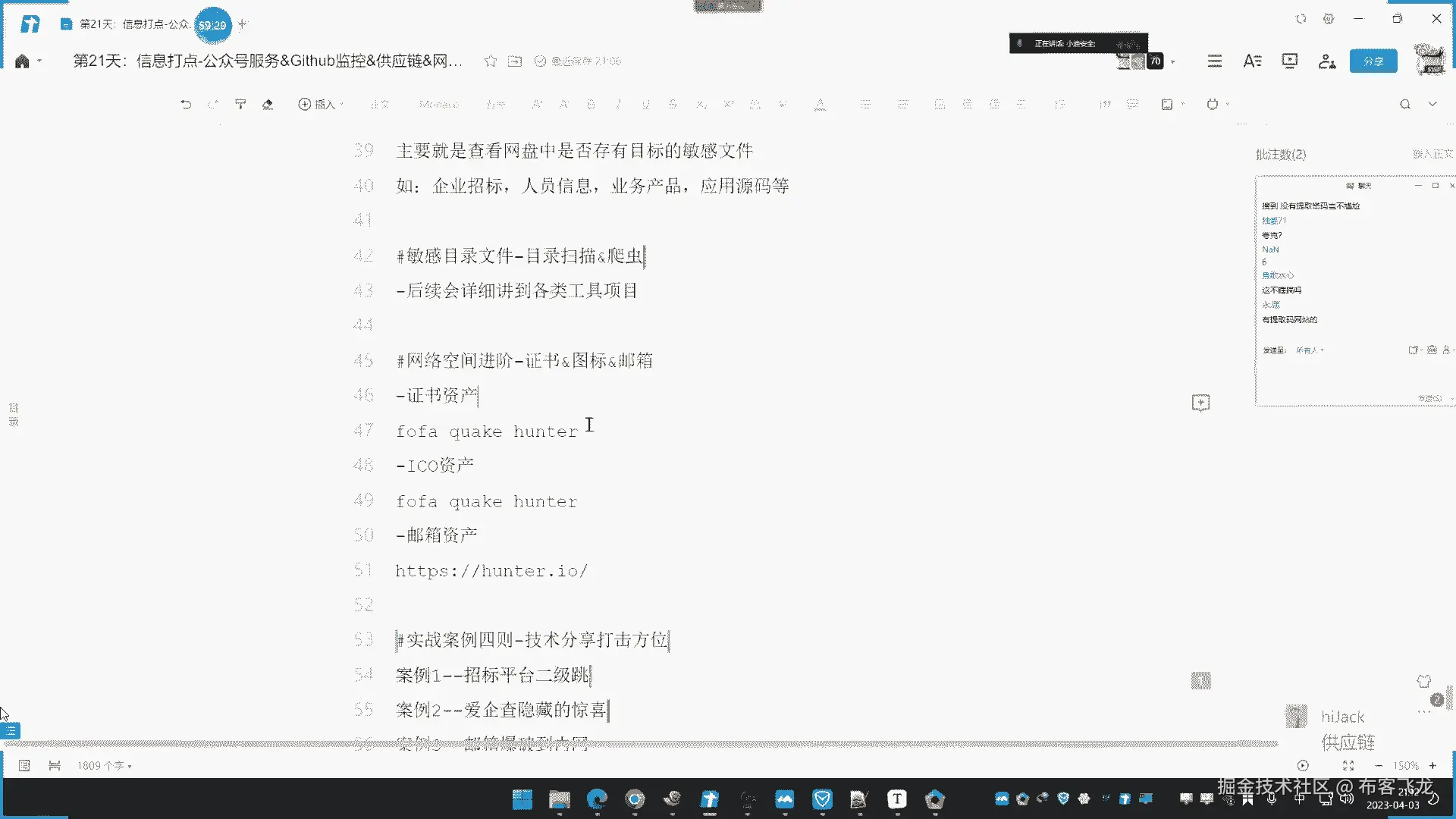Click the blue 分享 share button
This screenshot has height=819, width=1456.
click(x=1373, y=61)
